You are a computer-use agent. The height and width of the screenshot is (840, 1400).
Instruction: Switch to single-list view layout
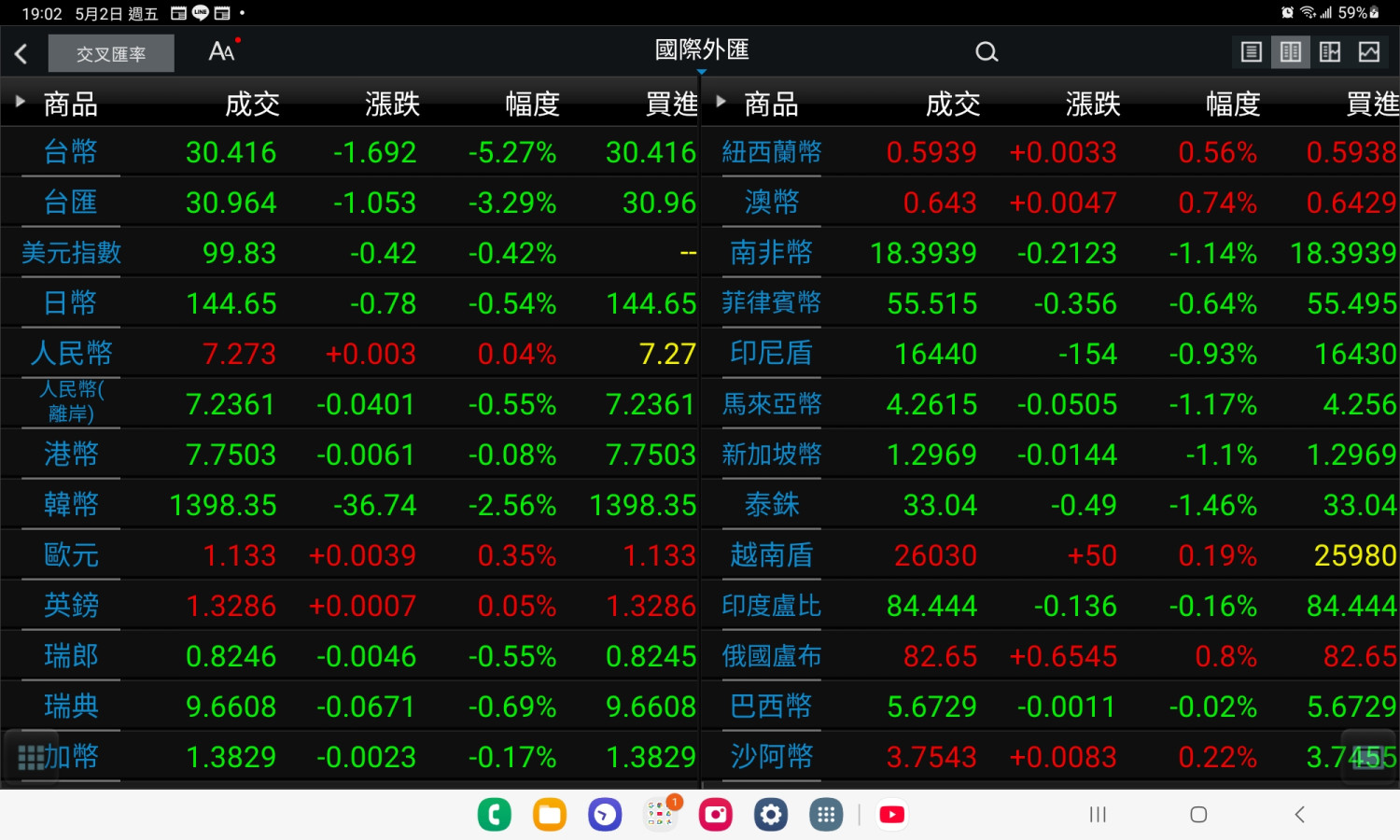tap(1252, 52)
